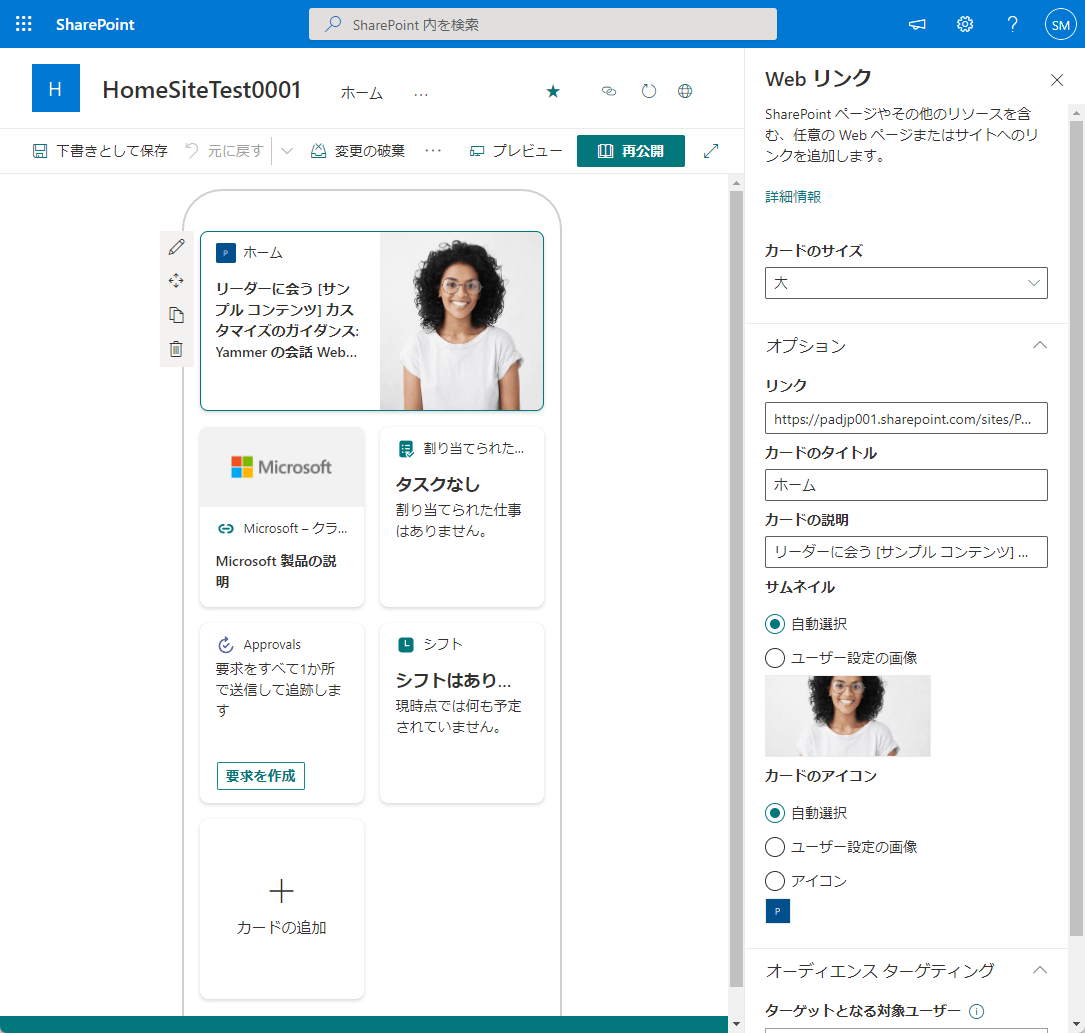The height and width of the screenshot is (1033, 1085).
Task: Click the カードのタイトル input field
Action: click(x=906, y=485)
